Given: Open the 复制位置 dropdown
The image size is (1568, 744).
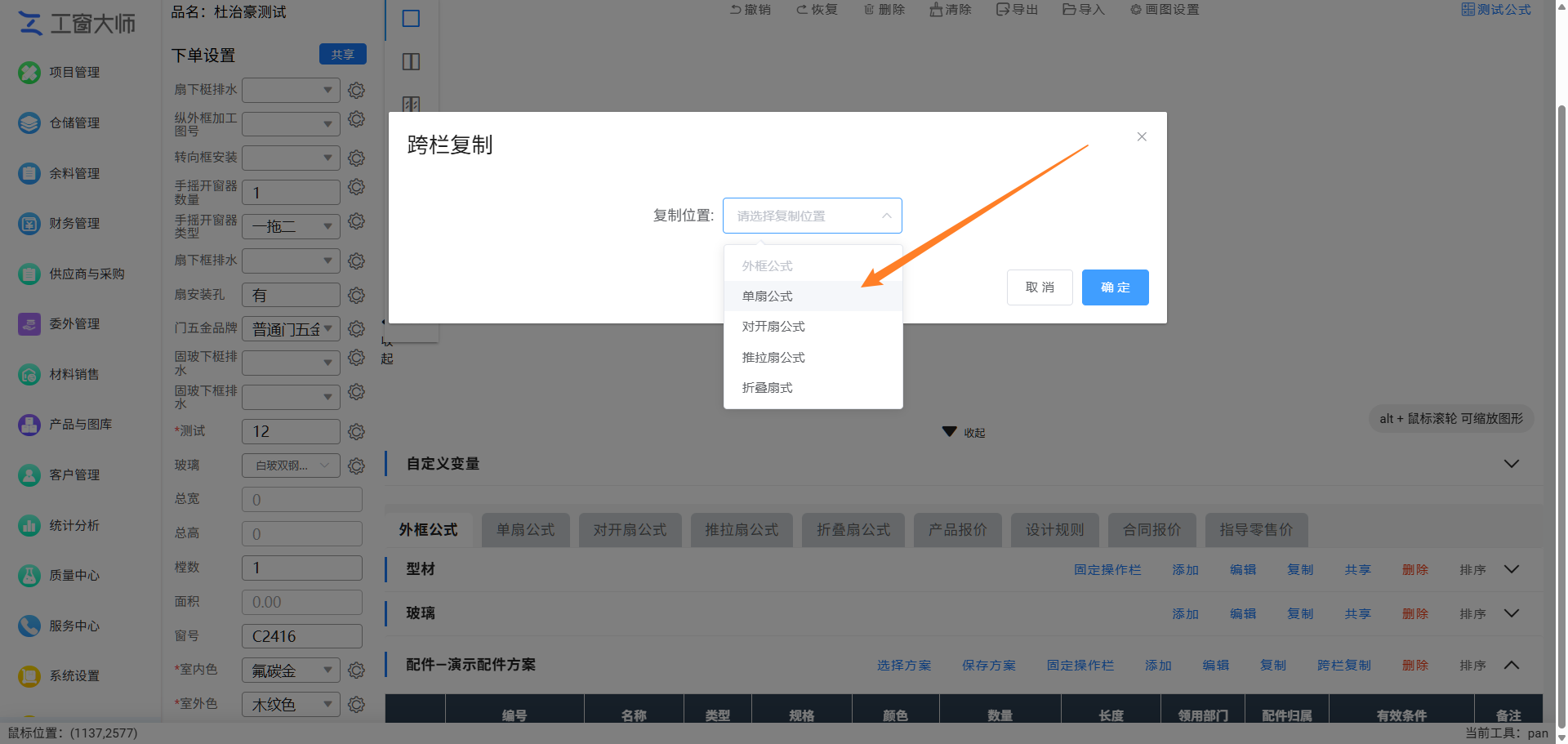Looking at the screenshot, I should tap(813, 216).
